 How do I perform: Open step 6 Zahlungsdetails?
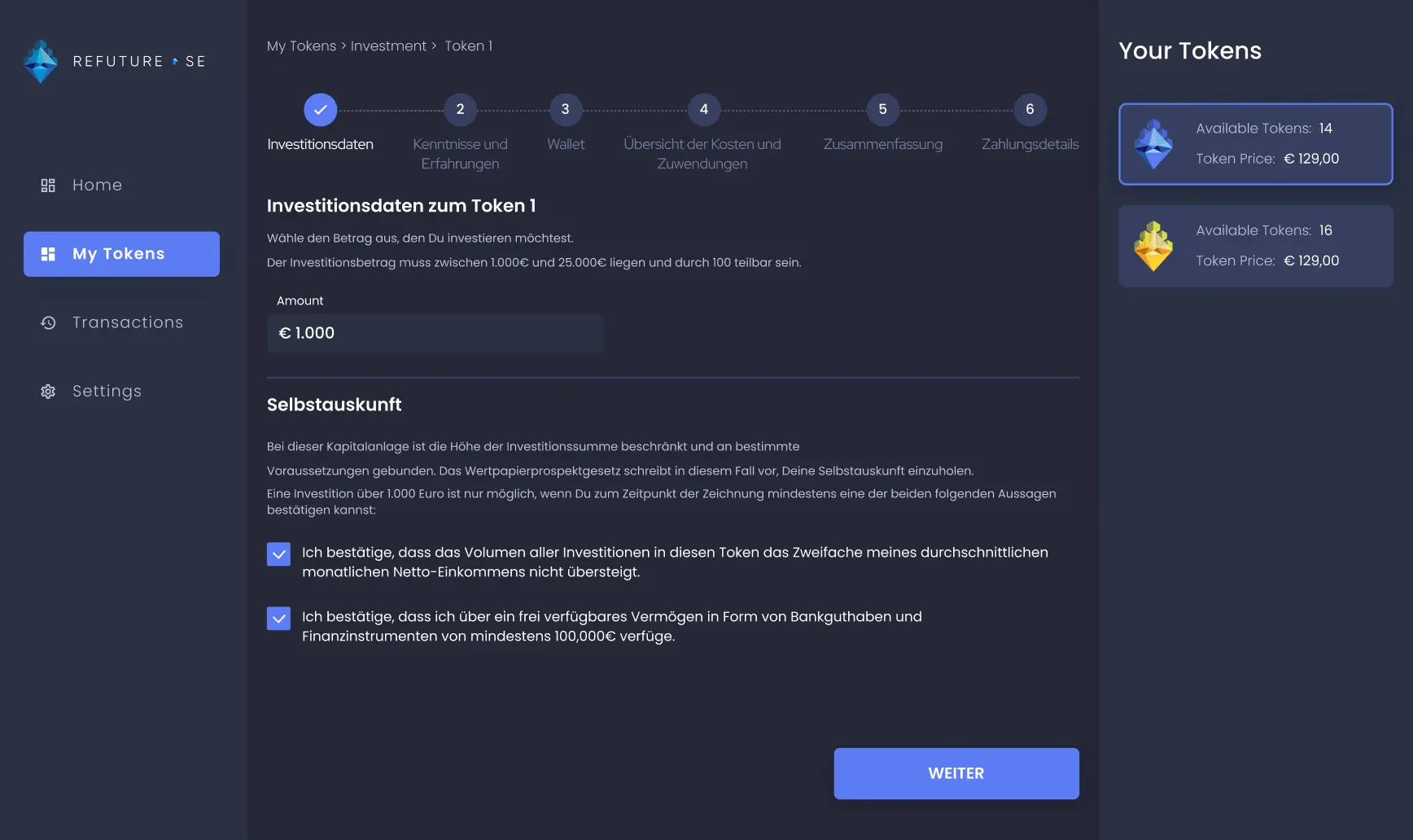click(1030, 109)
